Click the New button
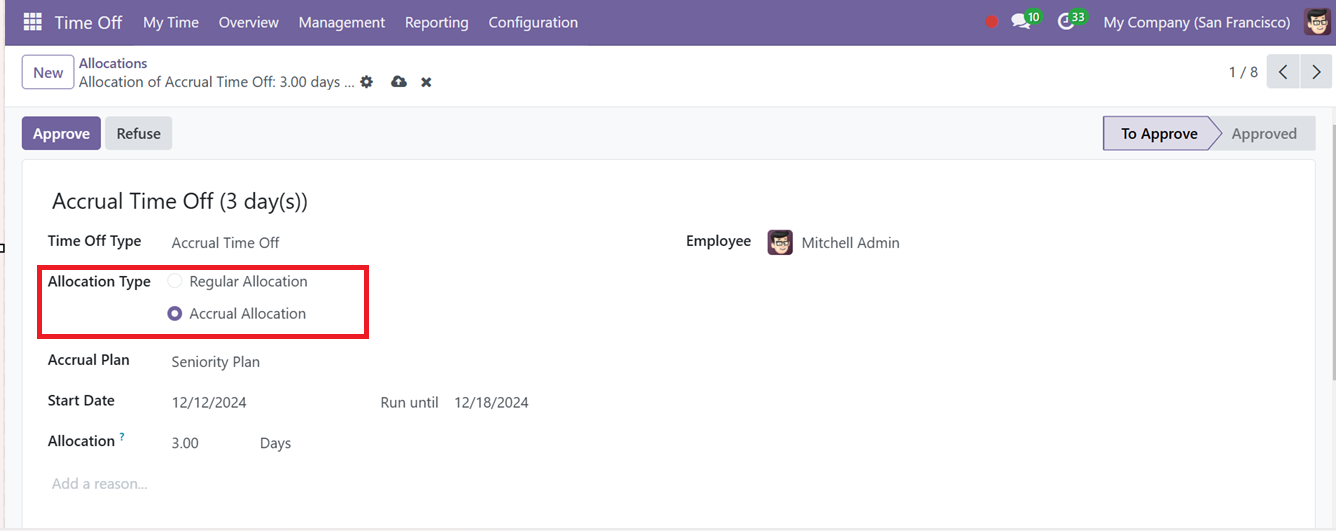The image size is (1336, 531). tap(48, 72)
